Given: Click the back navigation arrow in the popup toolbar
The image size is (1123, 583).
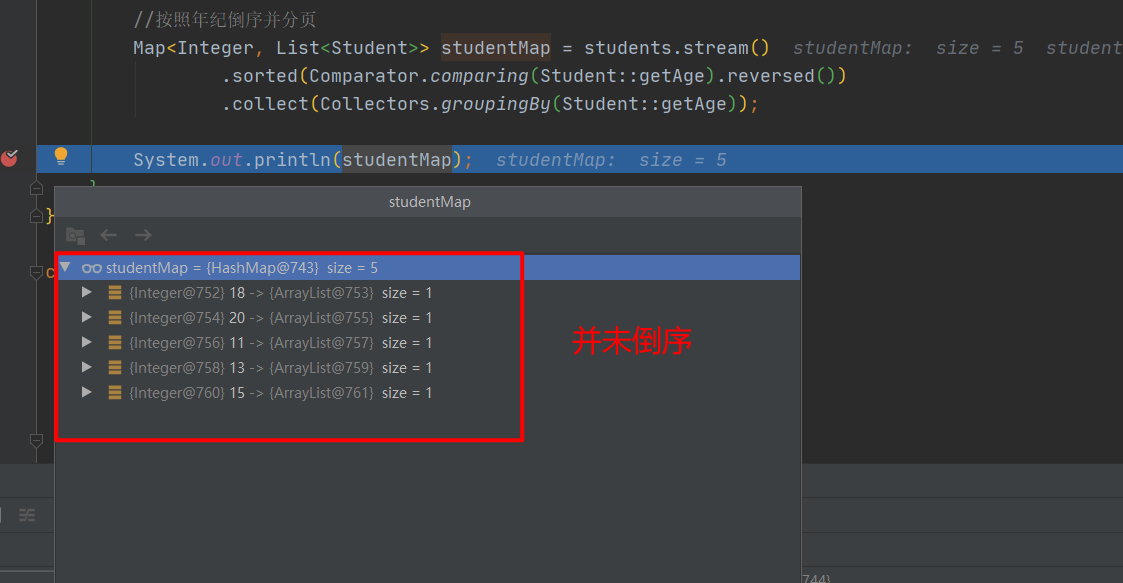Looking at the screenshot, I should tap(109, 235).
